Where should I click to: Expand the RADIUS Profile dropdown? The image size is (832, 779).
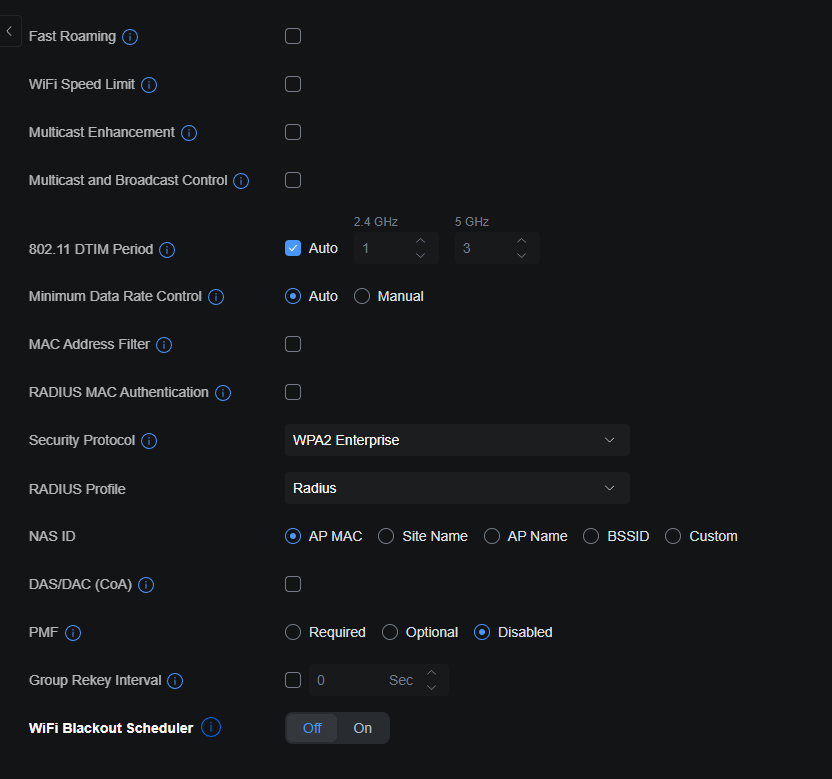coord(457,488)
